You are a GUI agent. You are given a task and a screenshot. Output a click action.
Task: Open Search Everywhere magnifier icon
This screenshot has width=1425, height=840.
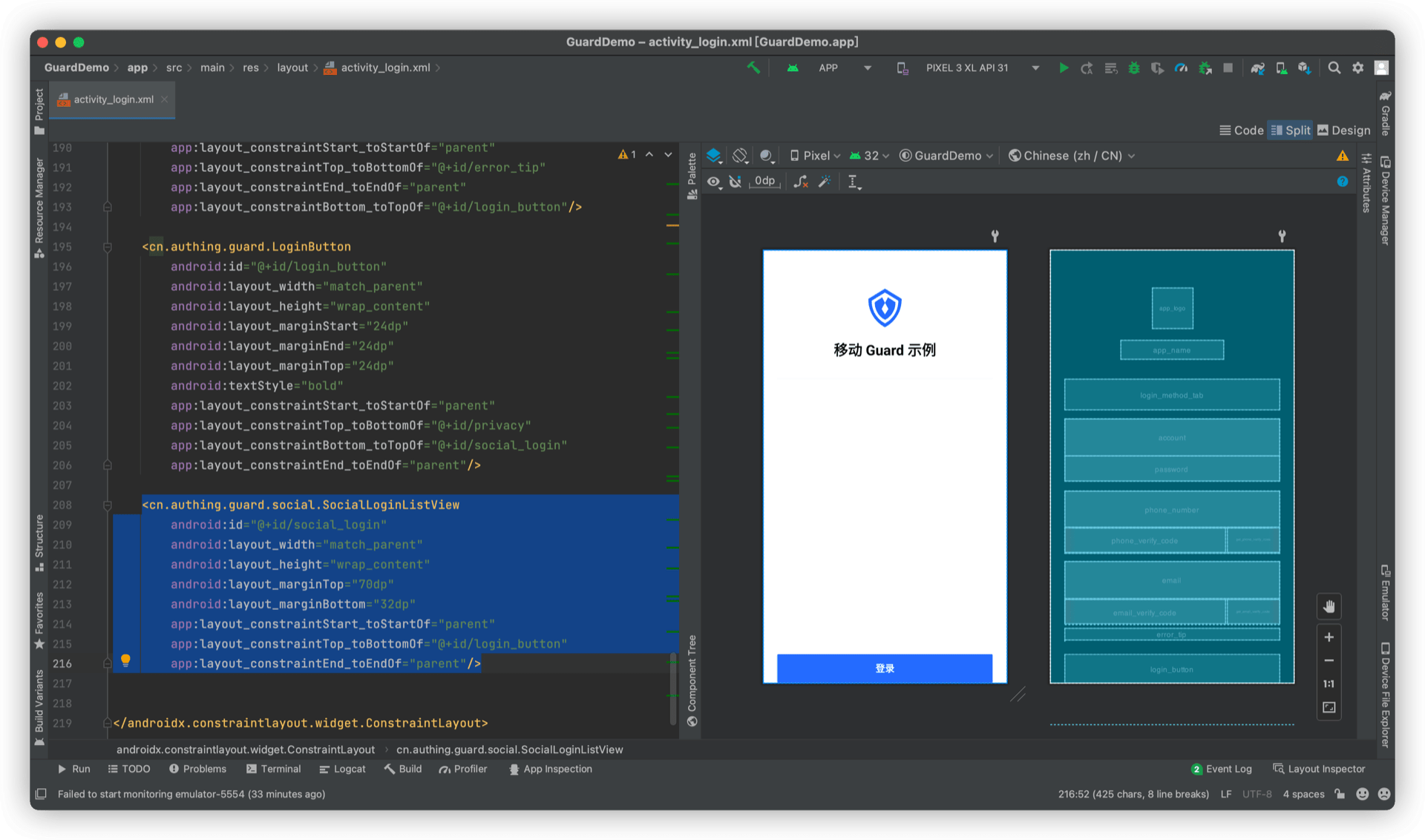coord(1334,68)
